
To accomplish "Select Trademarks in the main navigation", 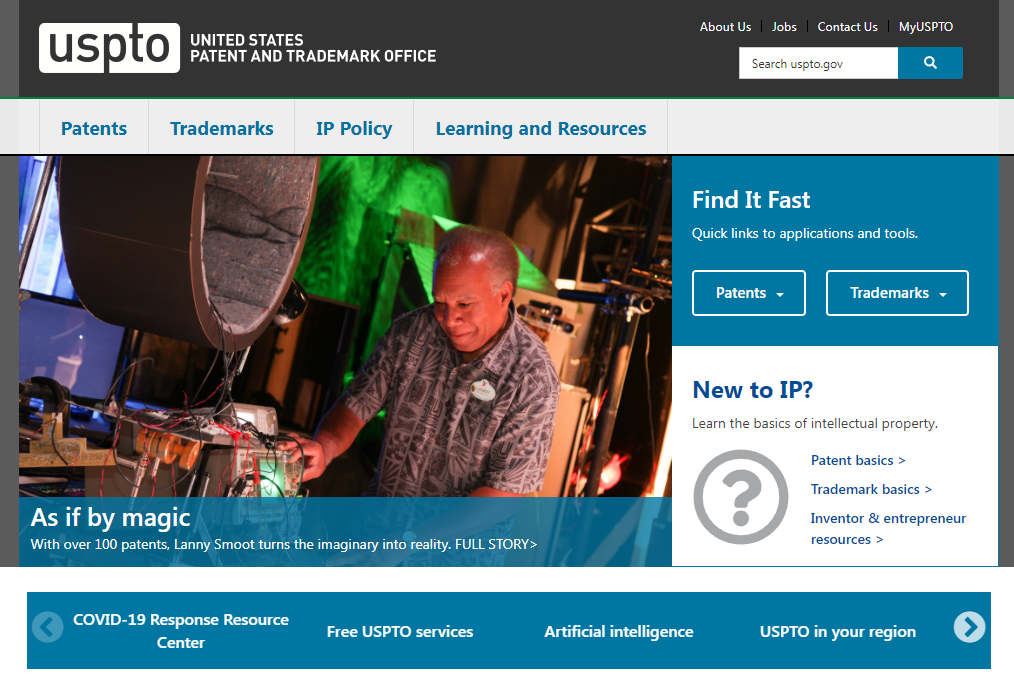I will click(x=221, y=129).
